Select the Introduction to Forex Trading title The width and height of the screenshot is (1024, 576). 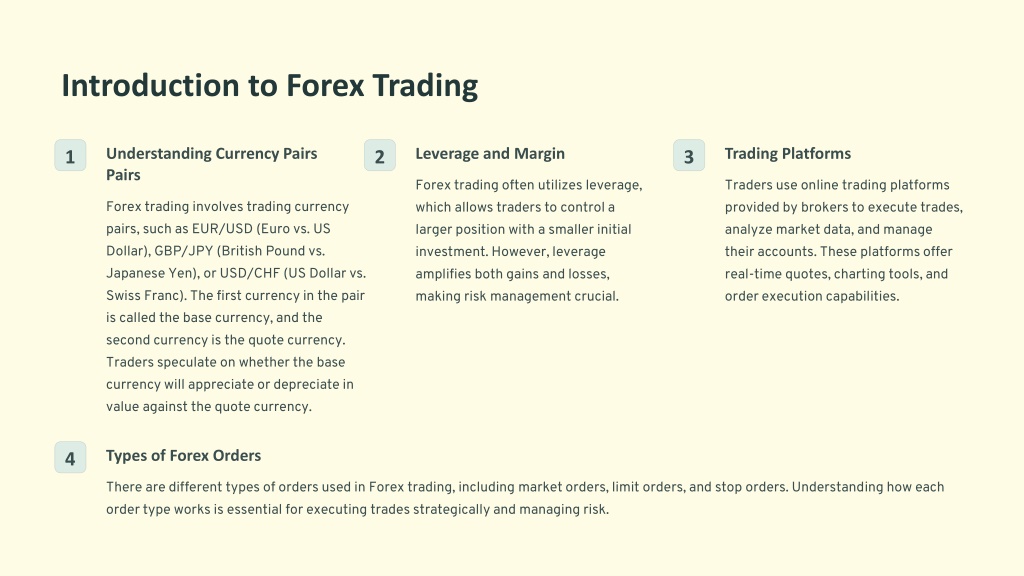tap(270, 86)
